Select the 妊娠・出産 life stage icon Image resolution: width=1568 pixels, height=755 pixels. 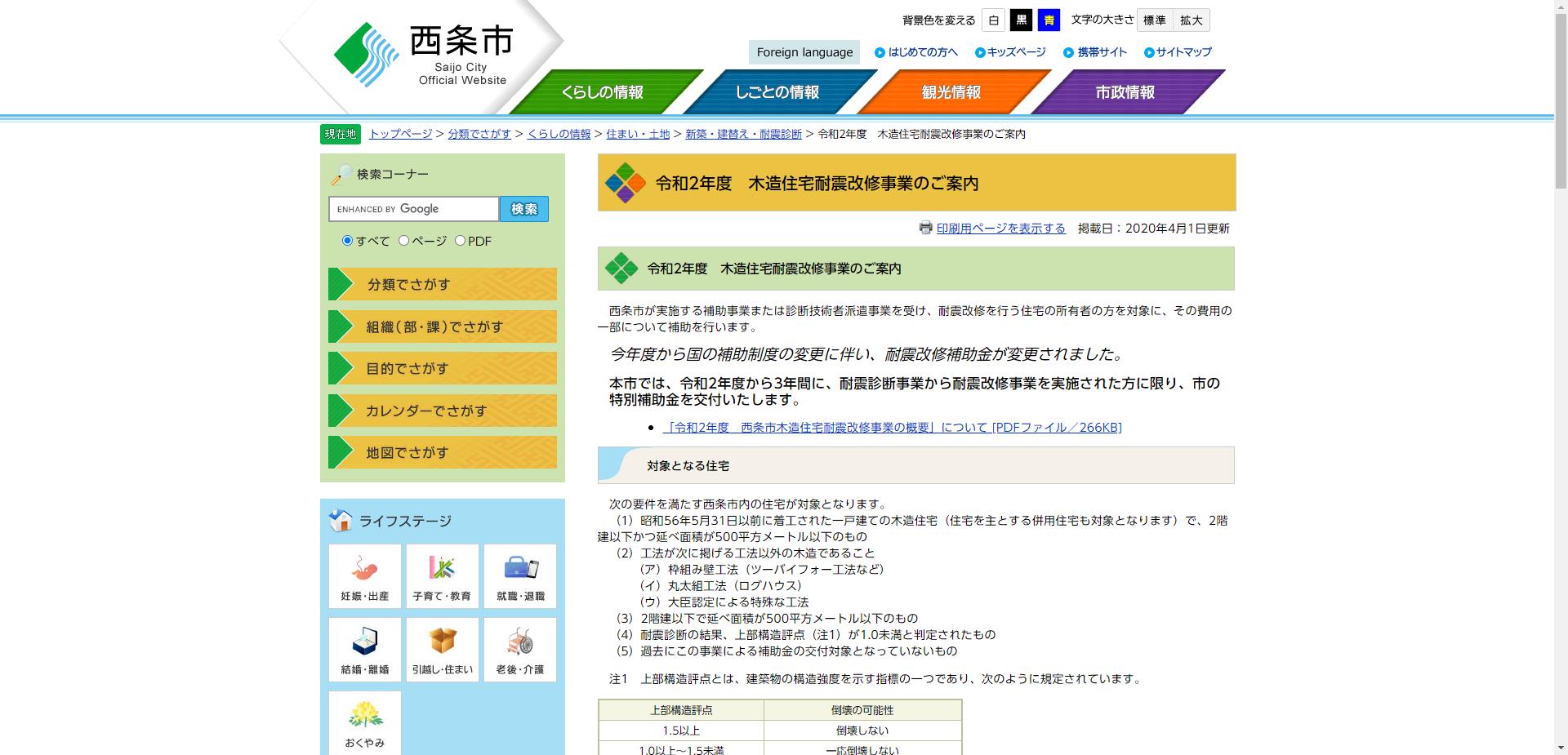[x=364, y=575]
